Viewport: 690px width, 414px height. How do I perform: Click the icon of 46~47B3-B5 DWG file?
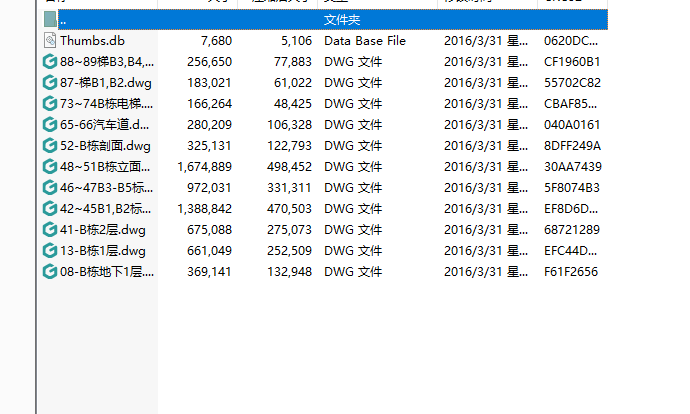pyautogui.click(x=50, y=187)
